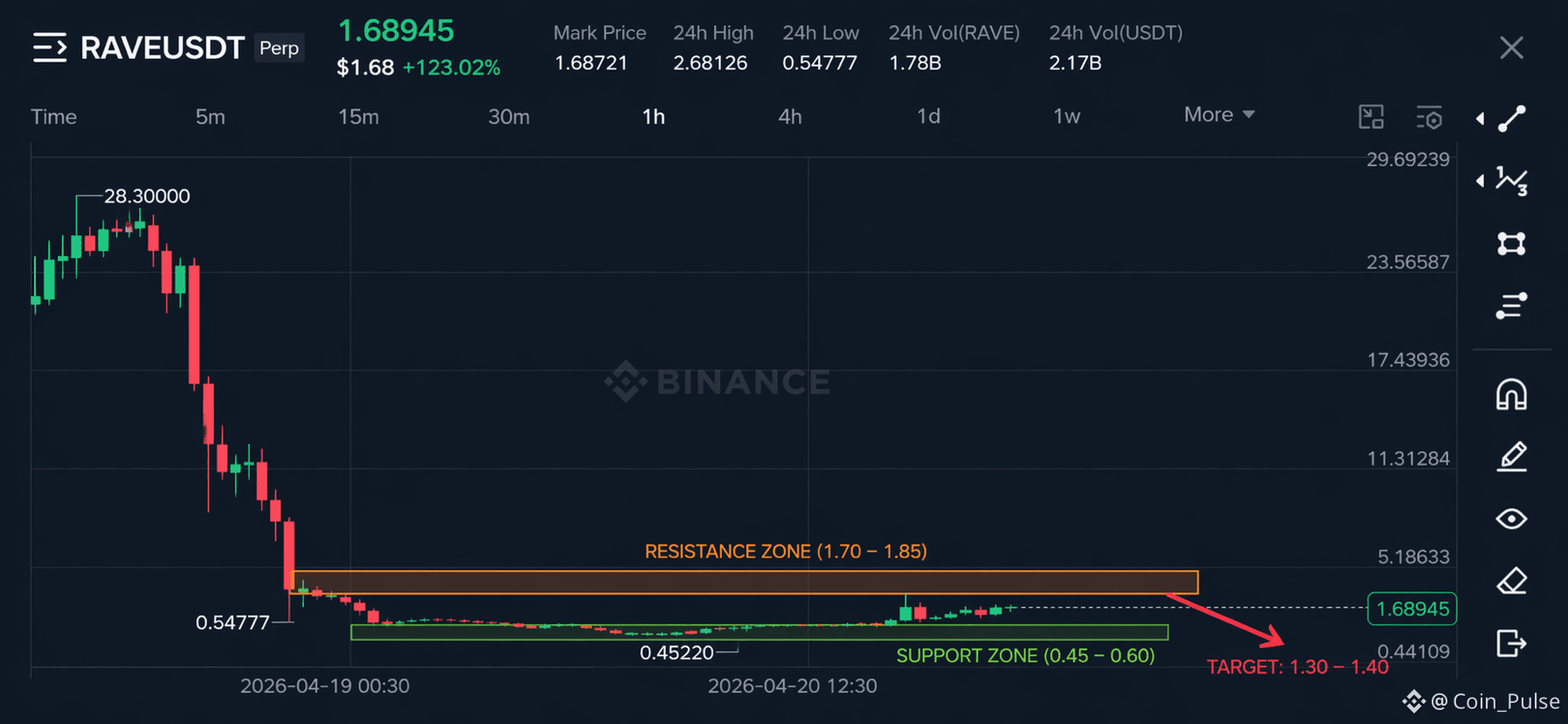Screen dimensions: 1568x724
Task: Click the 23.56587 price axis label
Action: click(x=1408, y=261)
